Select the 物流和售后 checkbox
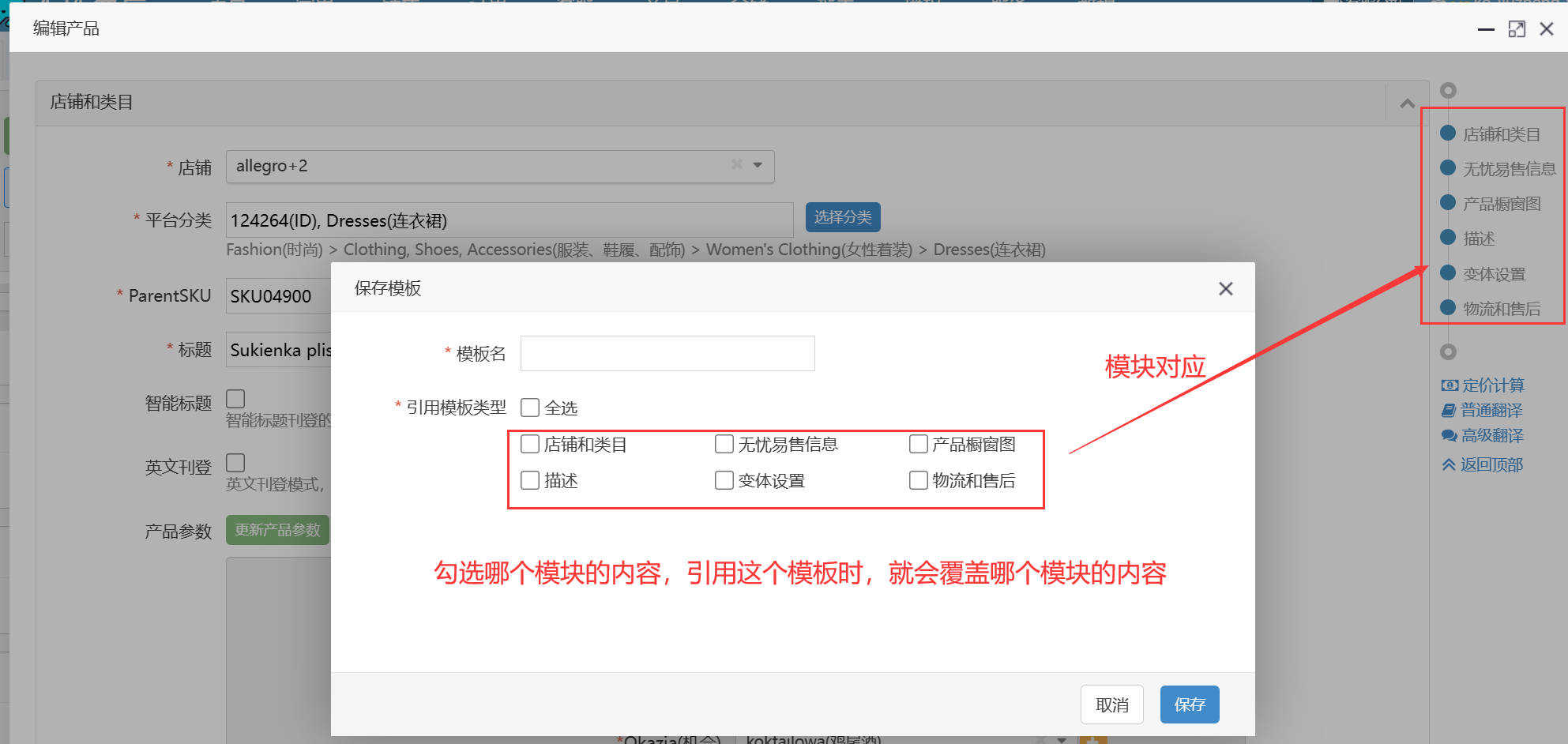Screen dimensions: 1568x744 point(918,480)
